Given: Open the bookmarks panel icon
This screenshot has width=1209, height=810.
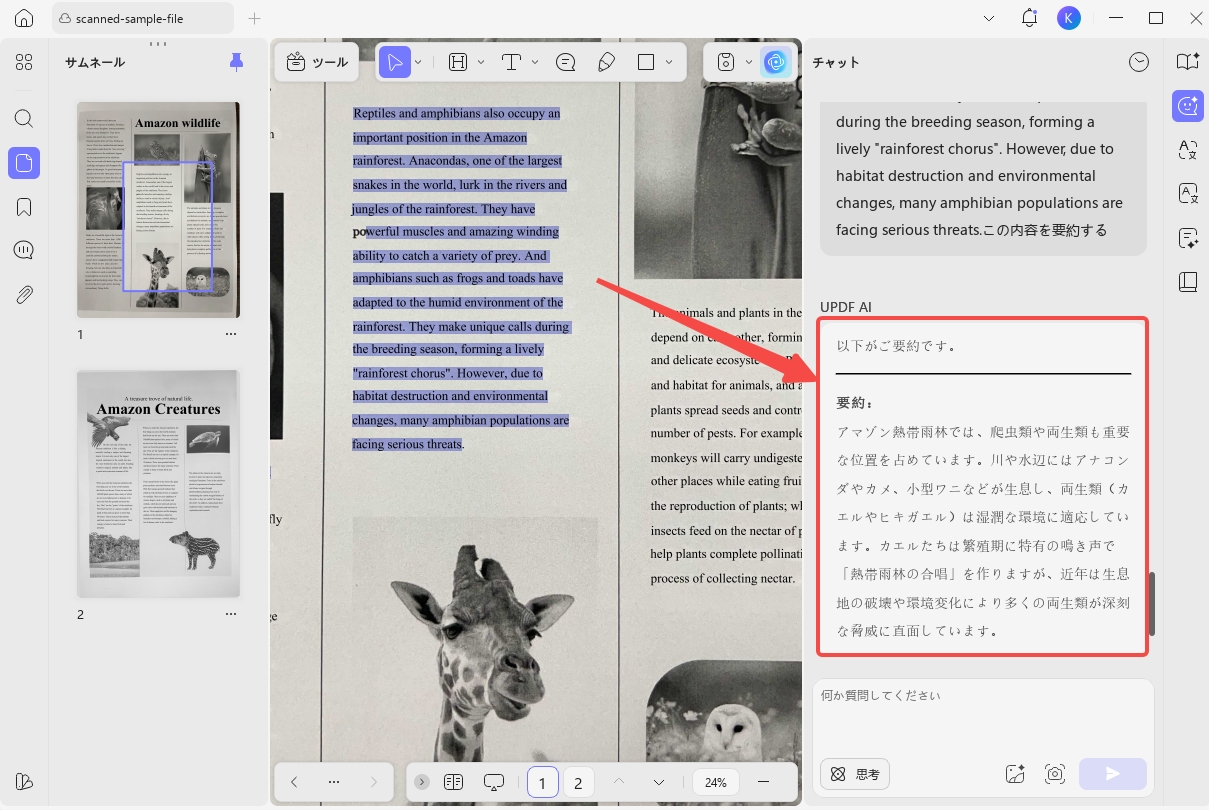Looking at the screenshot, I should (x=24, y=207).
